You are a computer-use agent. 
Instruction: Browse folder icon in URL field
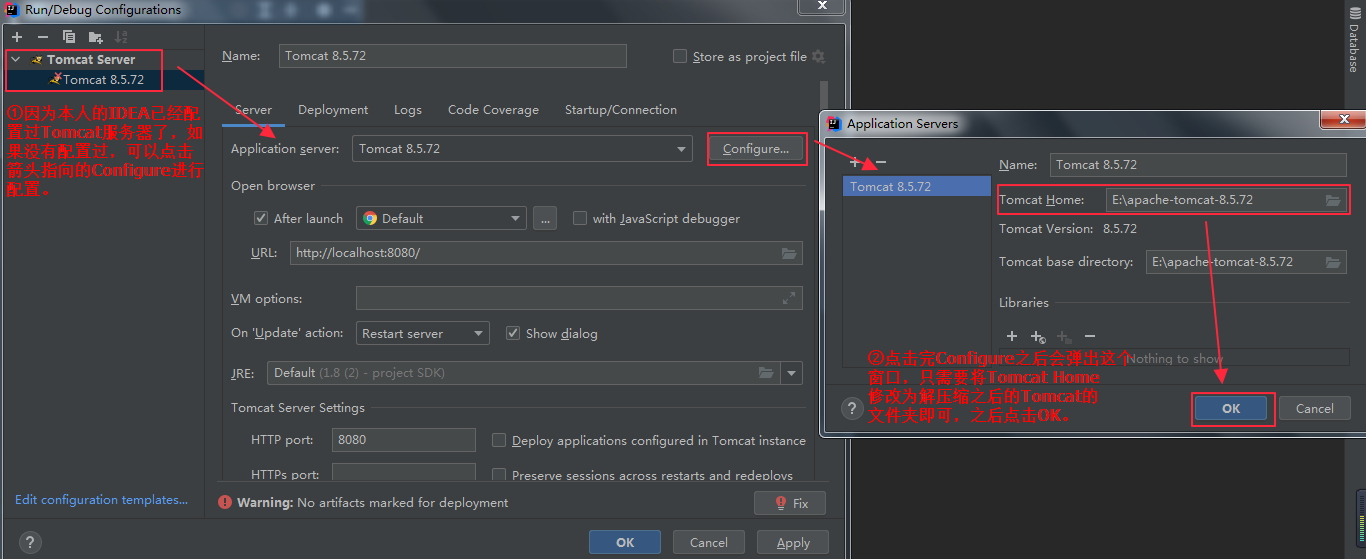click(789, 253)
